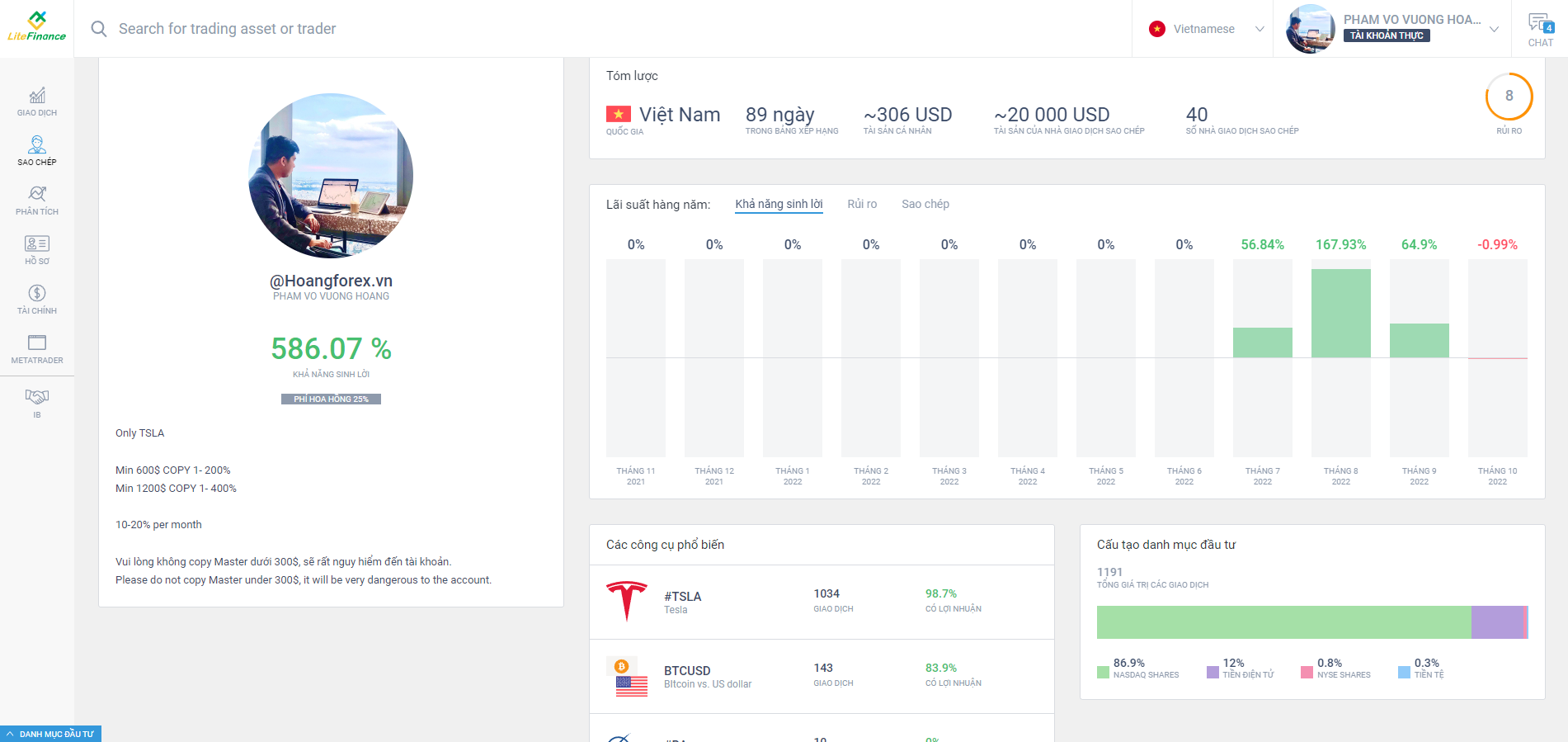The image size is (1568, 742).
Task: Click the Tài Khoản Thực account badge
Action: pyautogui.click(x=1387, y=35)
